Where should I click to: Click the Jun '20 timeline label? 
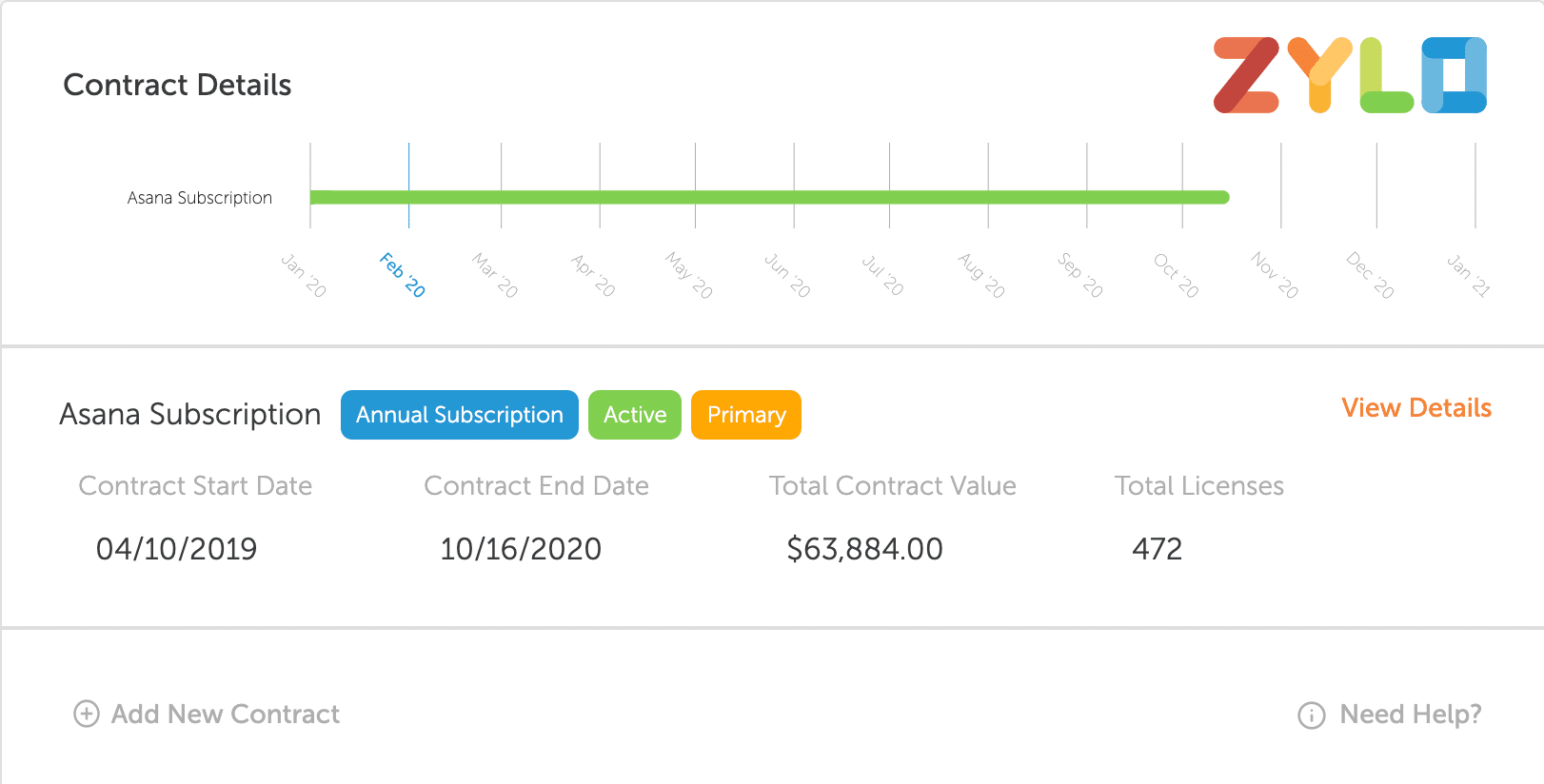(x=787, y=275)
